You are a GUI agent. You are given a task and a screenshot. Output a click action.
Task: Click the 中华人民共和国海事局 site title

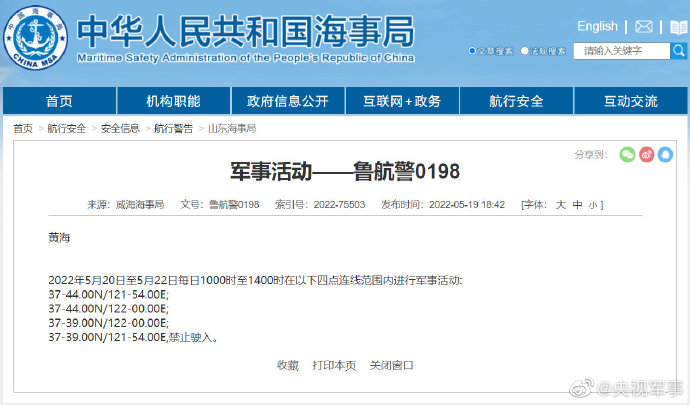point(246,31)
